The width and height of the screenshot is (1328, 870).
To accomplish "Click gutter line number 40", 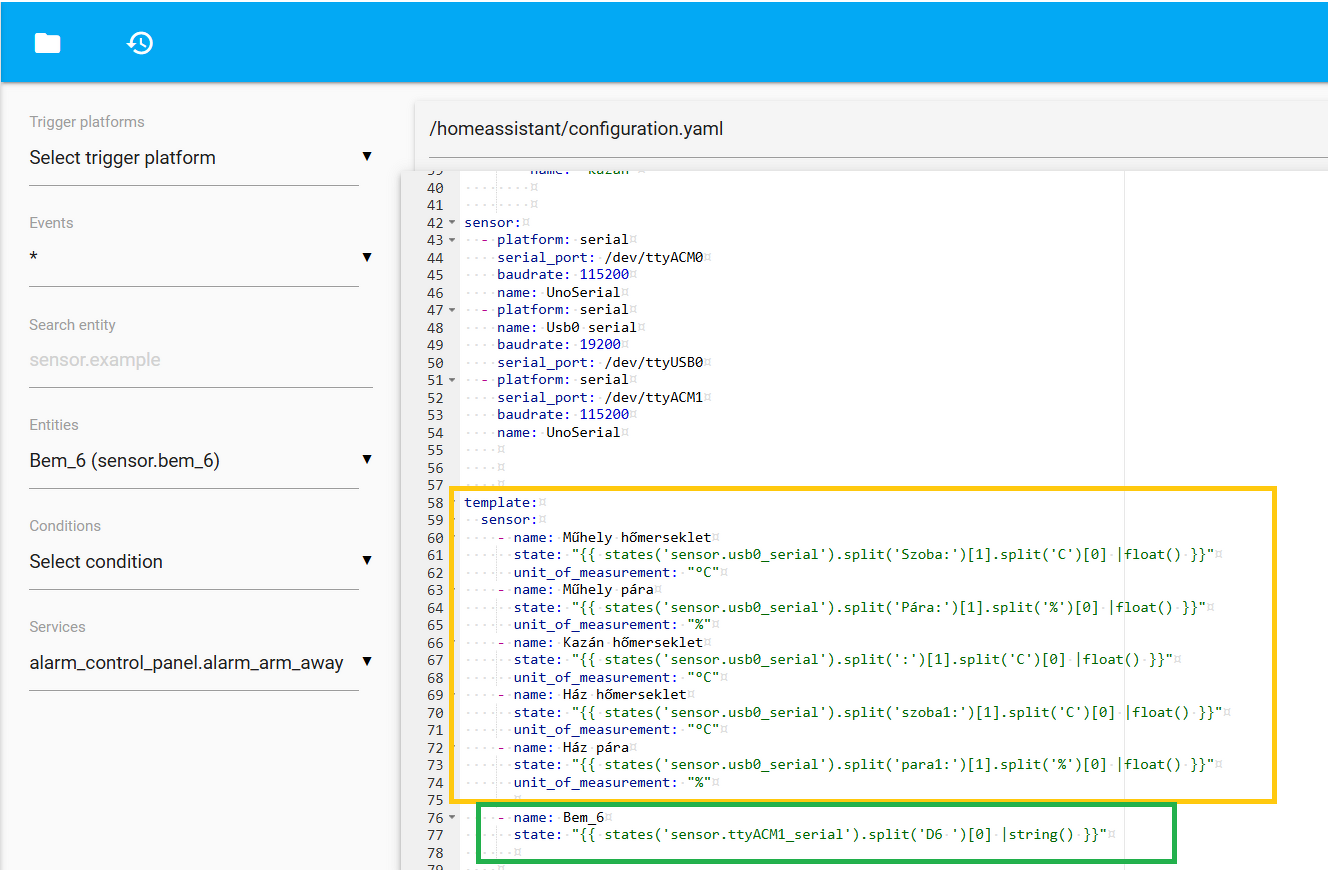I will tap(435, 188).
